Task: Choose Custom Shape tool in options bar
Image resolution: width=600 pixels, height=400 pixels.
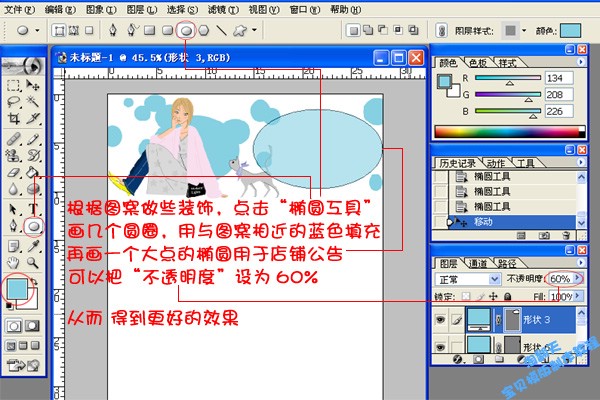Action: (240, 30)
